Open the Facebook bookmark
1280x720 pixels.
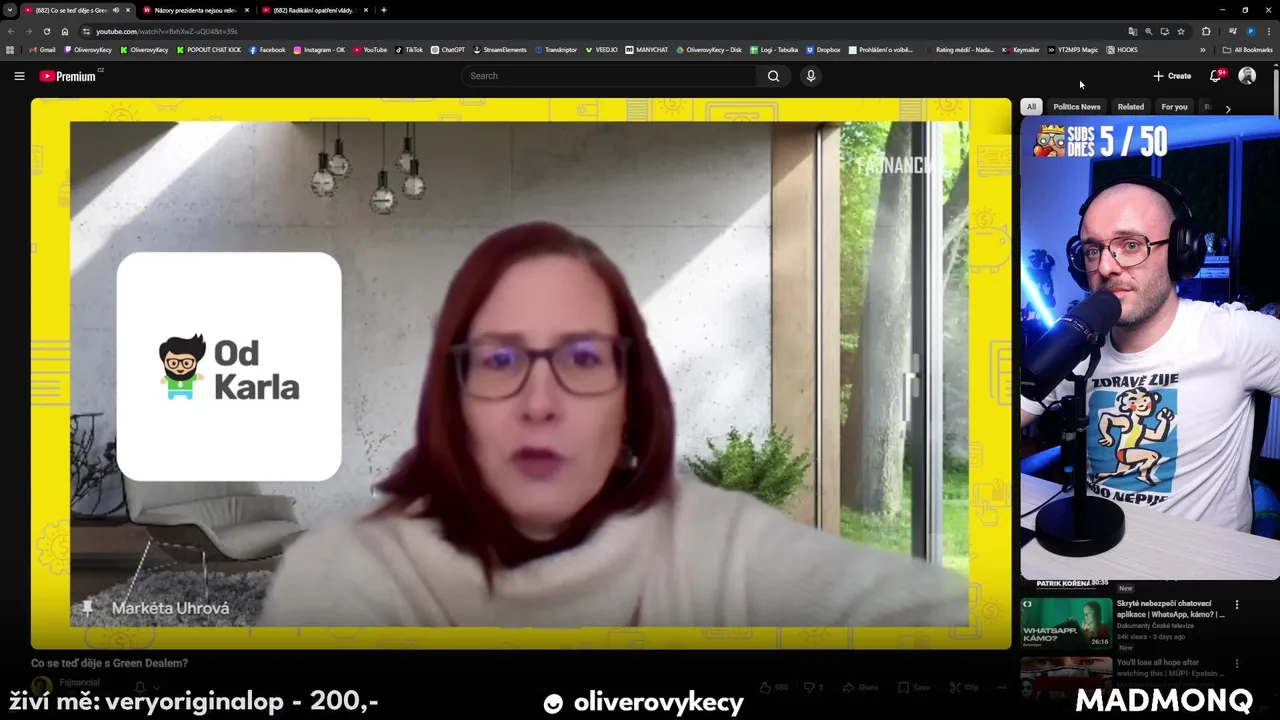[267, 50]
